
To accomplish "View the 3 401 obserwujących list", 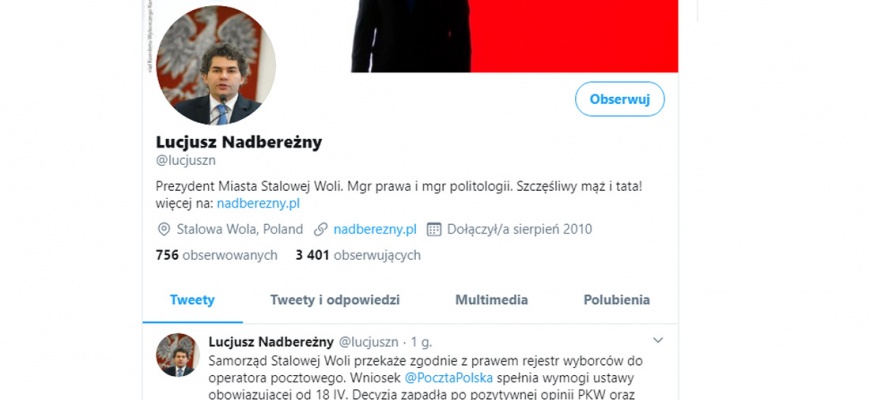I will pyautogui.click(x=358, y=255).
